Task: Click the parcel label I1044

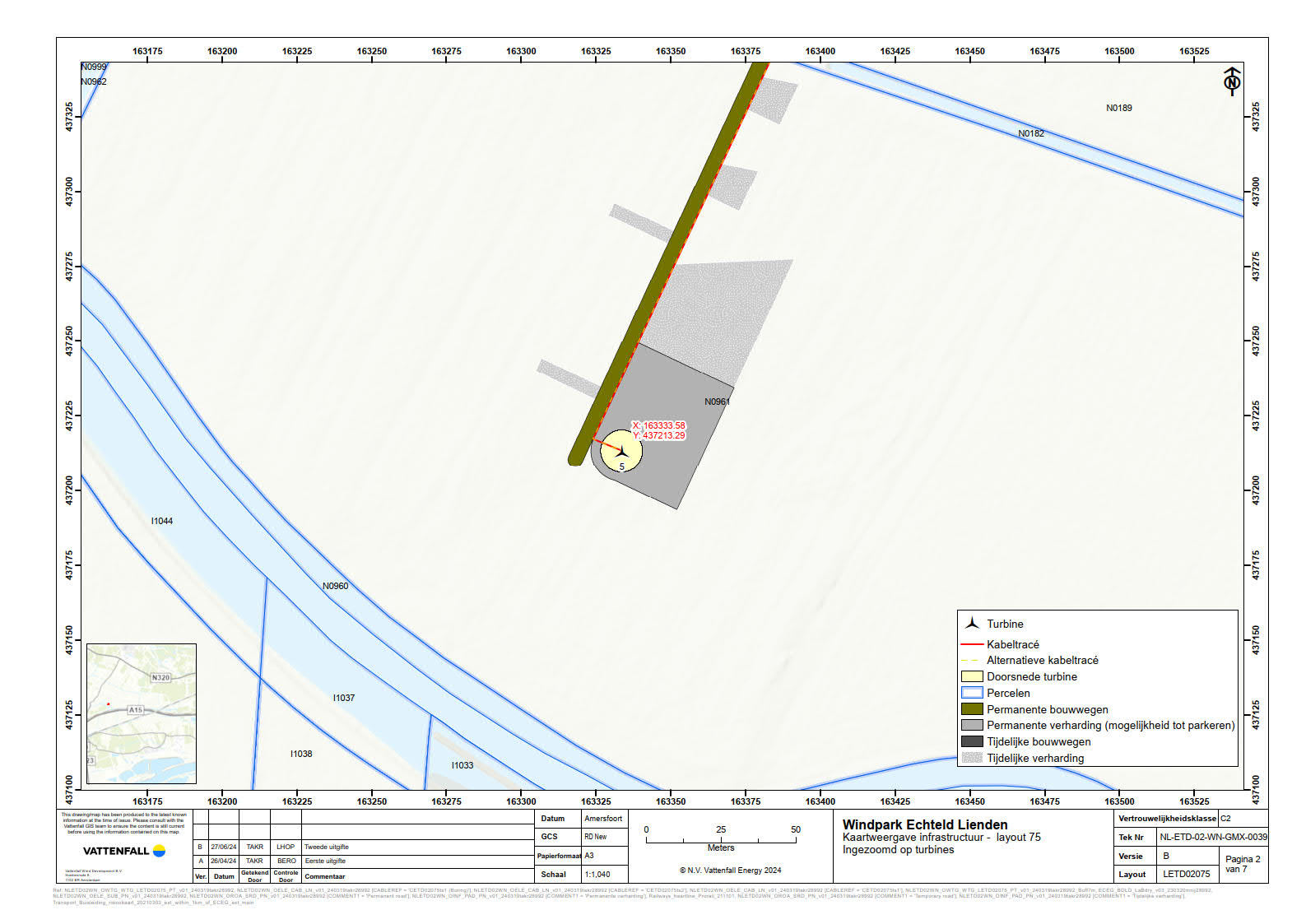Action: [162, 521]
